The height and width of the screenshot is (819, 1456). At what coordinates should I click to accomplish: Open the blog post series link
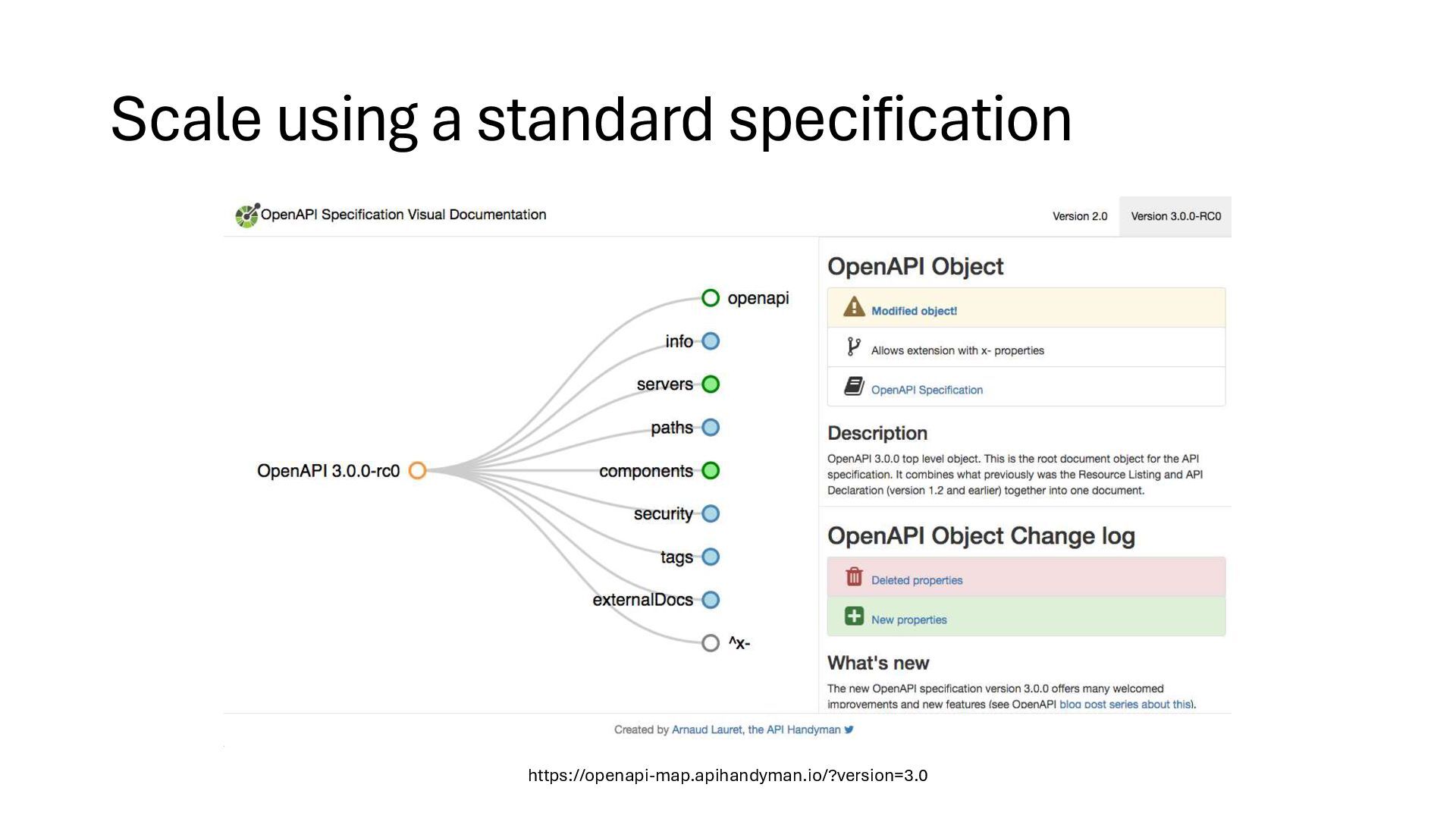click(x=1126, y=704)
